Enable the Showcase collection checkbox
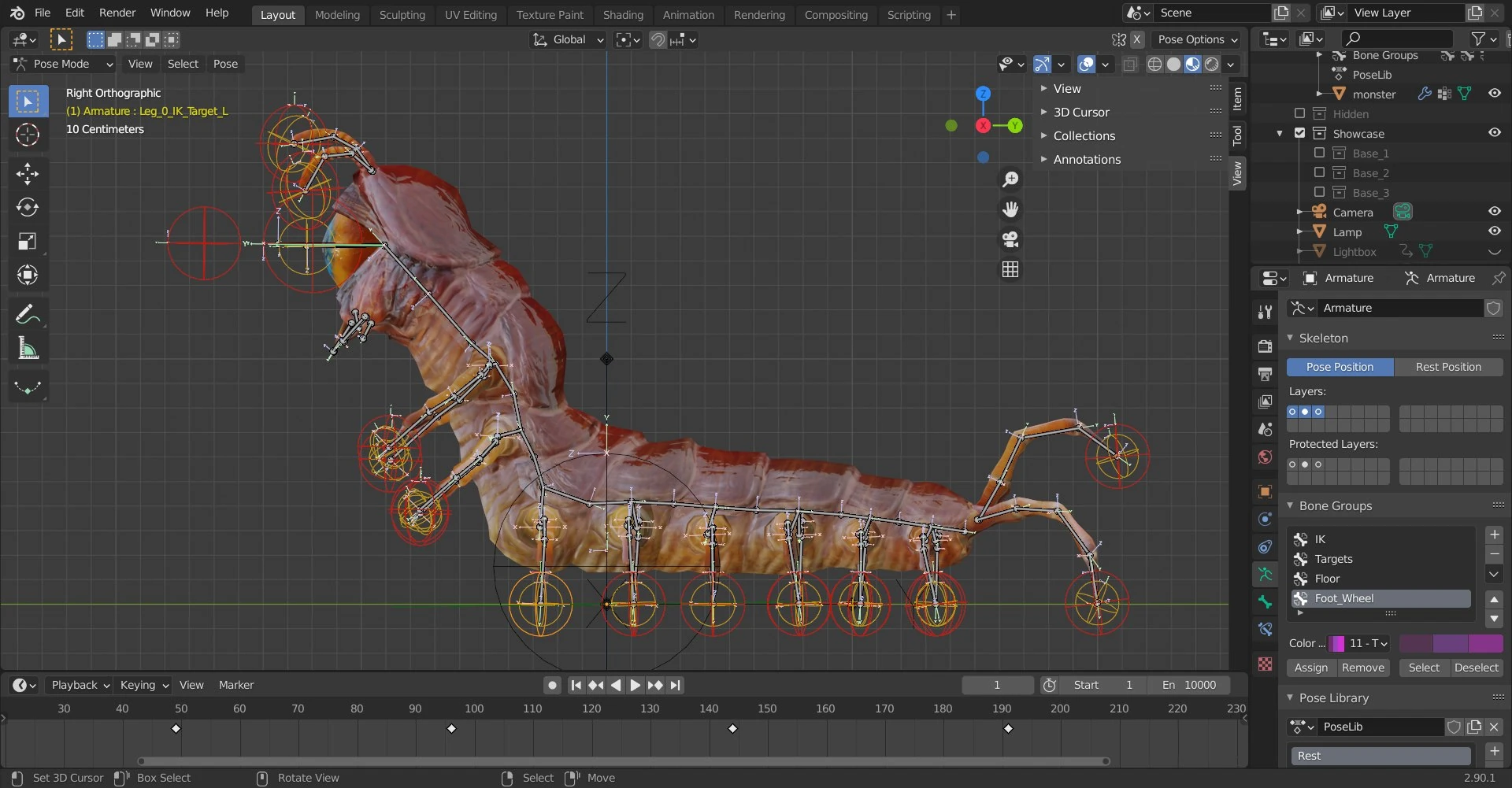The height and width of the screenshot is (788, 1512). point(1300,133)
